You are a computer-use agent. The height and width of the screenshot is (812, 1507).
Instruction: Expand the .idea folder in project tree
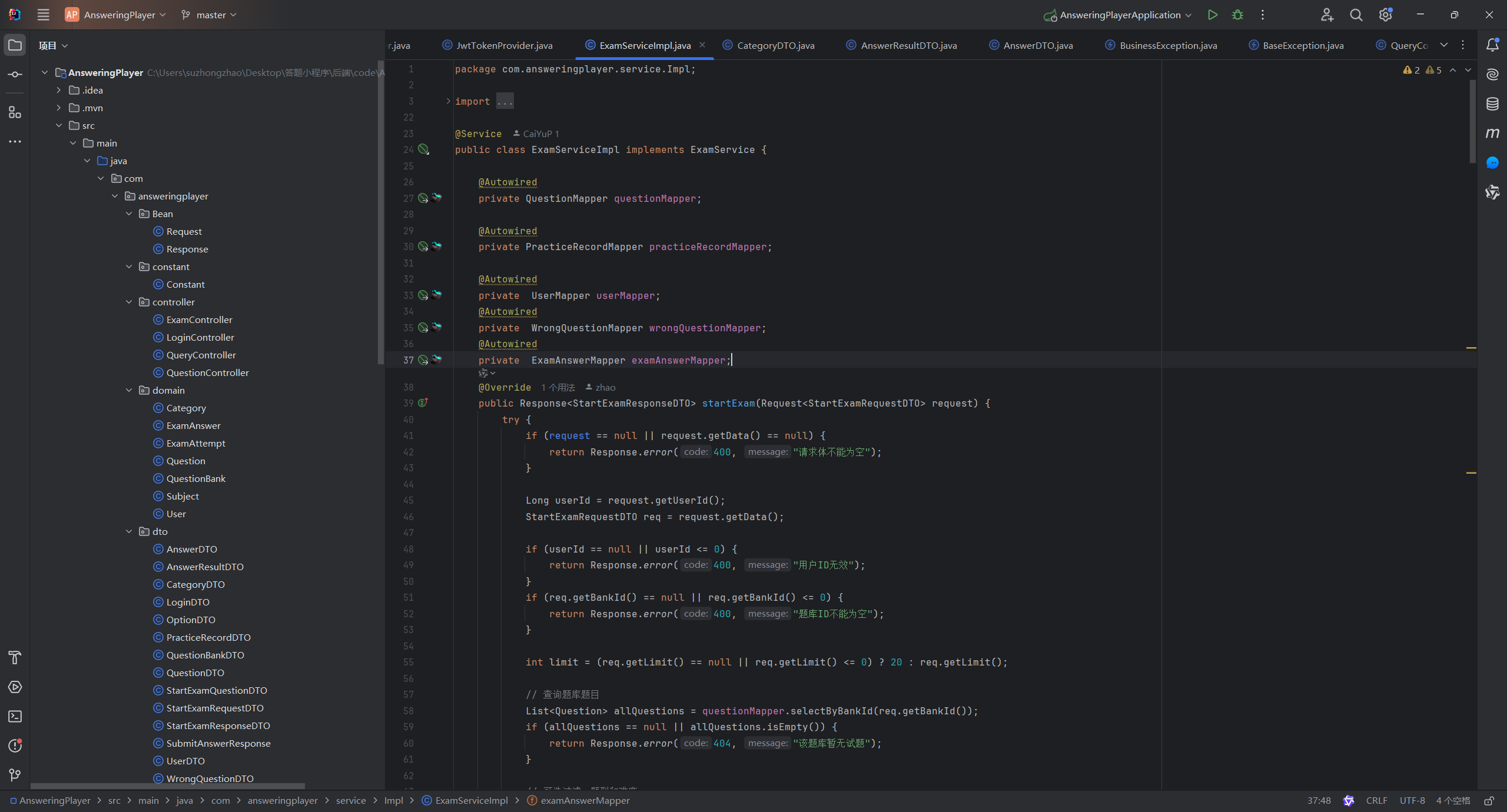coord(58,90)
